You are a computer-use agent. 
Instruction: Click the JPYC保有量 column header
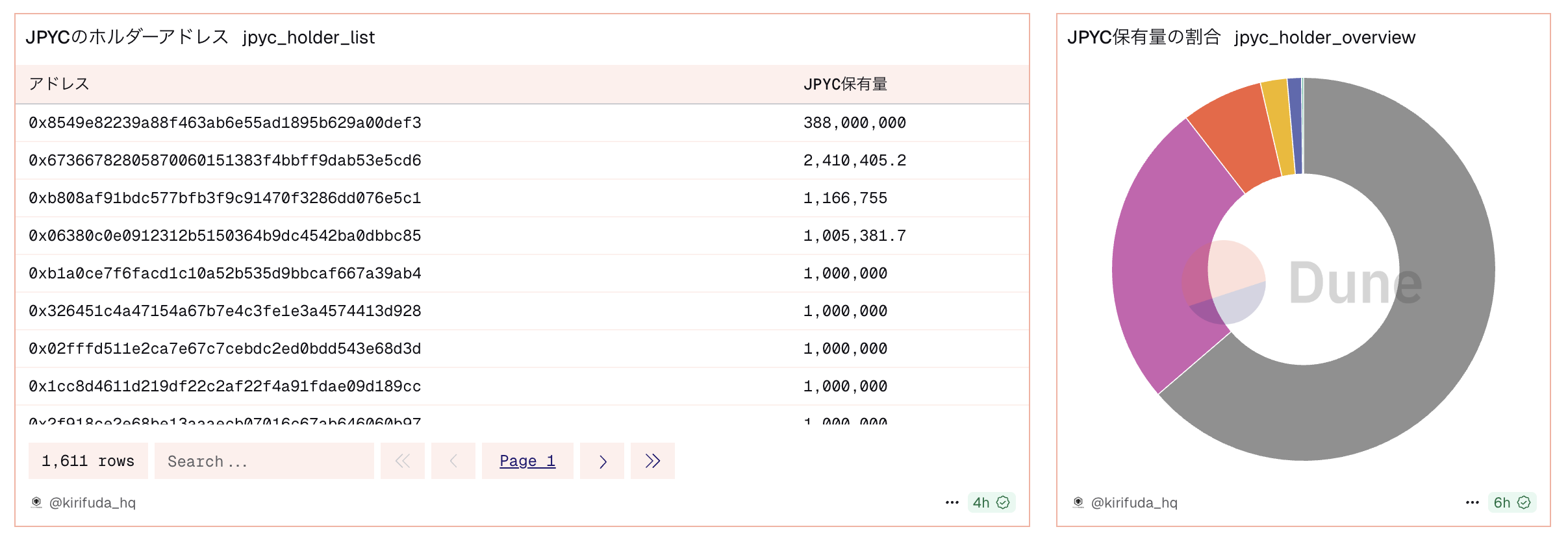pyautogui.click(x=845, y=84)
